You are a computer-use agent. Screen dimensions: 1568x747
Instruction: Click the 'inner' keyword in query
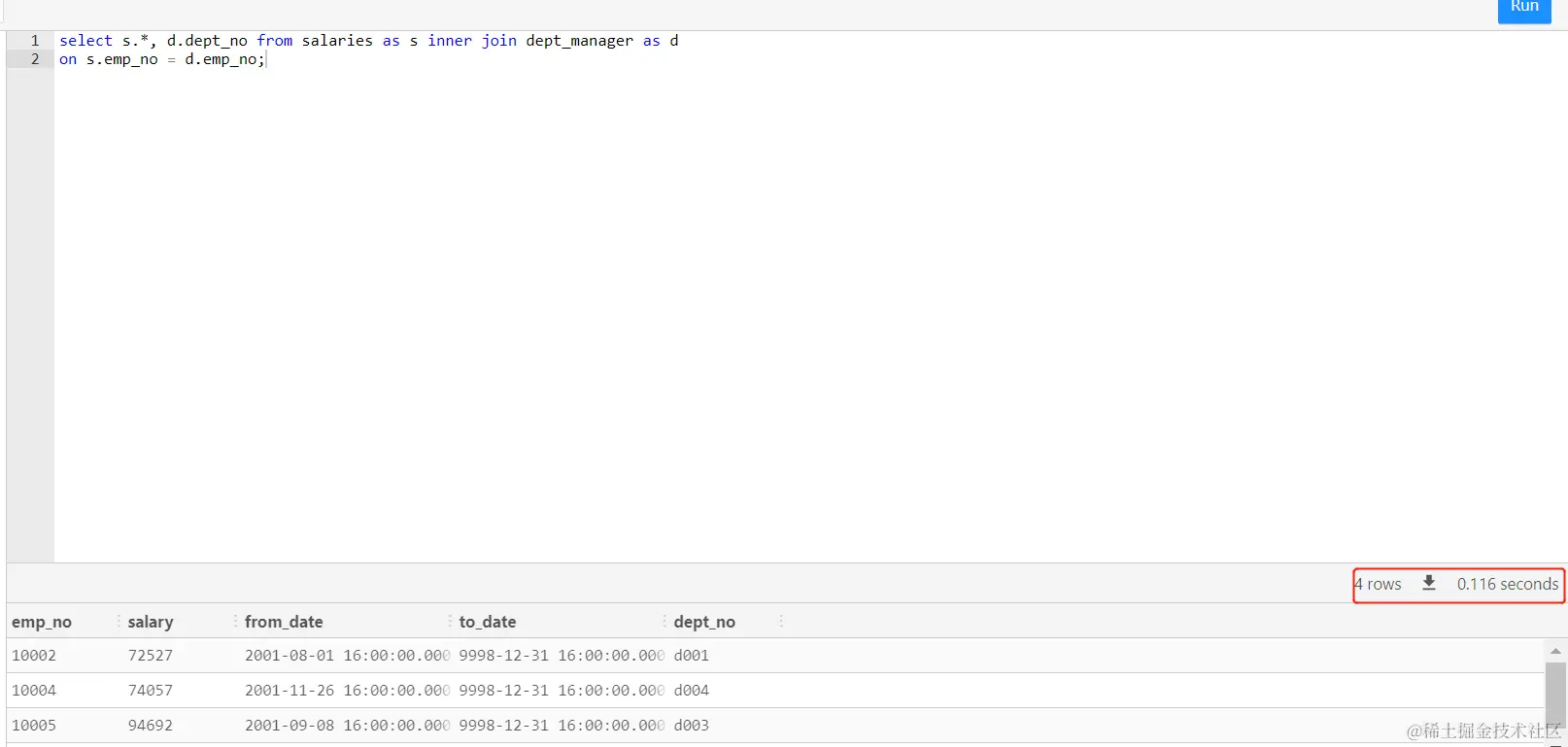[x=450, y=41]
